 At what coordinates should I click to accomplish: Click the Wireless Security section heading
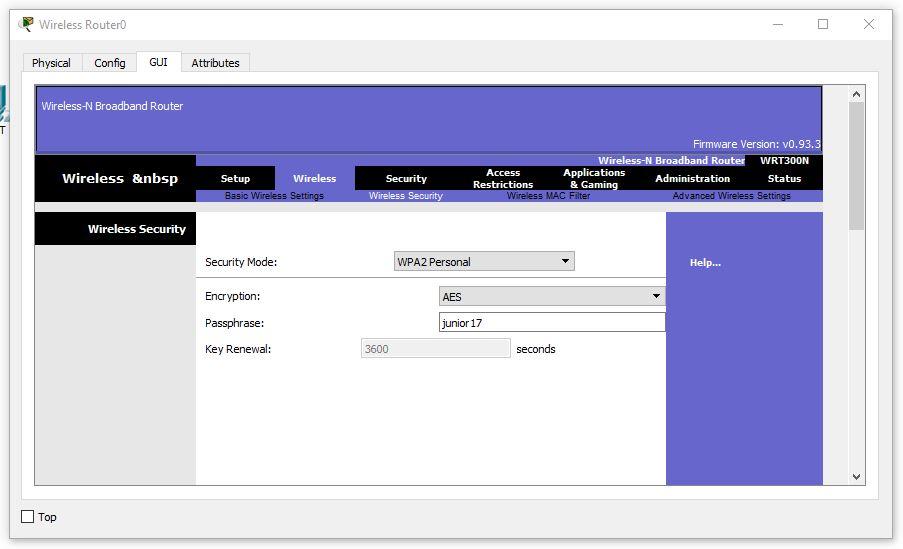tap(136, 229)
